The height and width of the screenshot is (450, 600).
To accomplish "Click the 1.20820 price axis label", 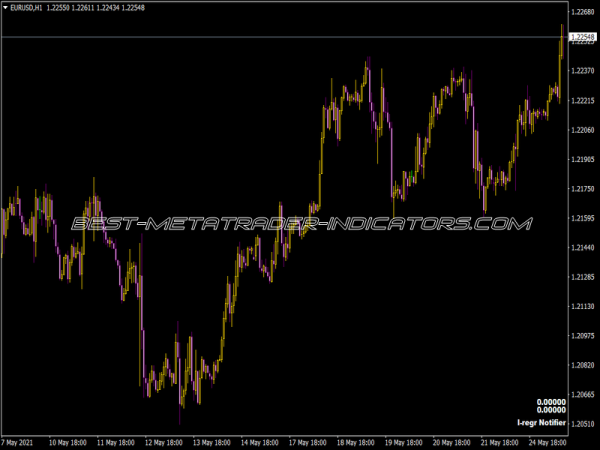I will [582, 365].
